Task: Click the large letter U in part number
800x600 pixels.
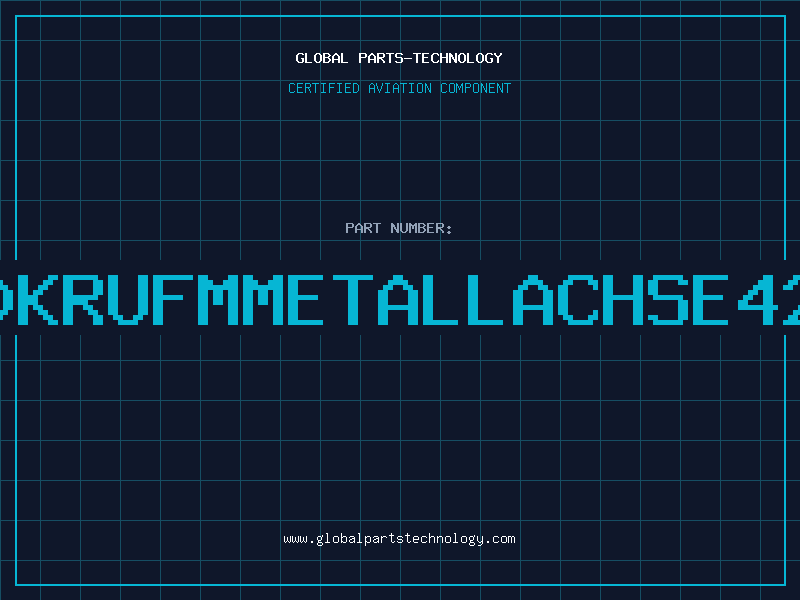Action: [128, 299]
